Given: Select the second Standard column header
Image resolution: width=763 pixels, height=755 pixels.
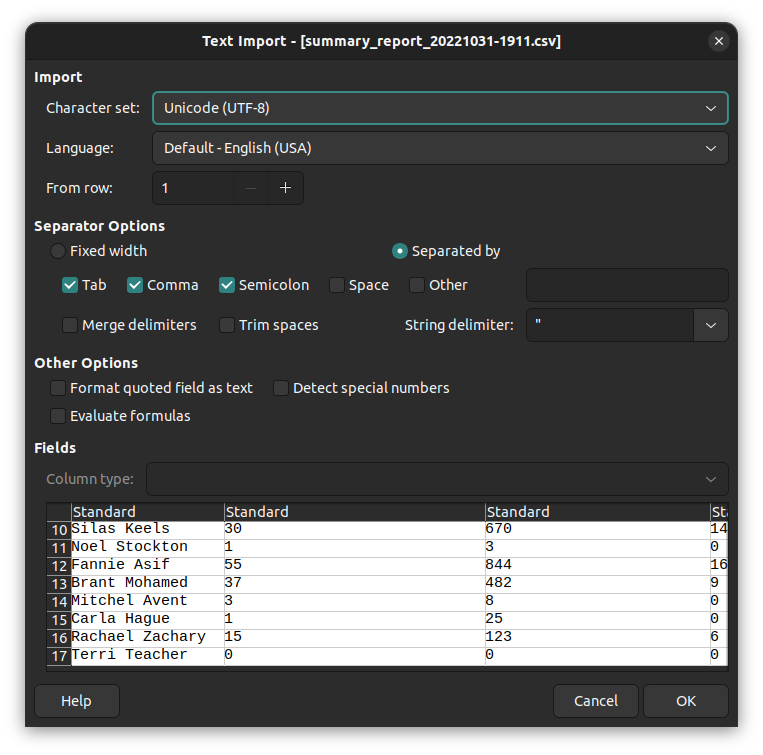Looking at the screenshot, I should click(x=355, y=512).
